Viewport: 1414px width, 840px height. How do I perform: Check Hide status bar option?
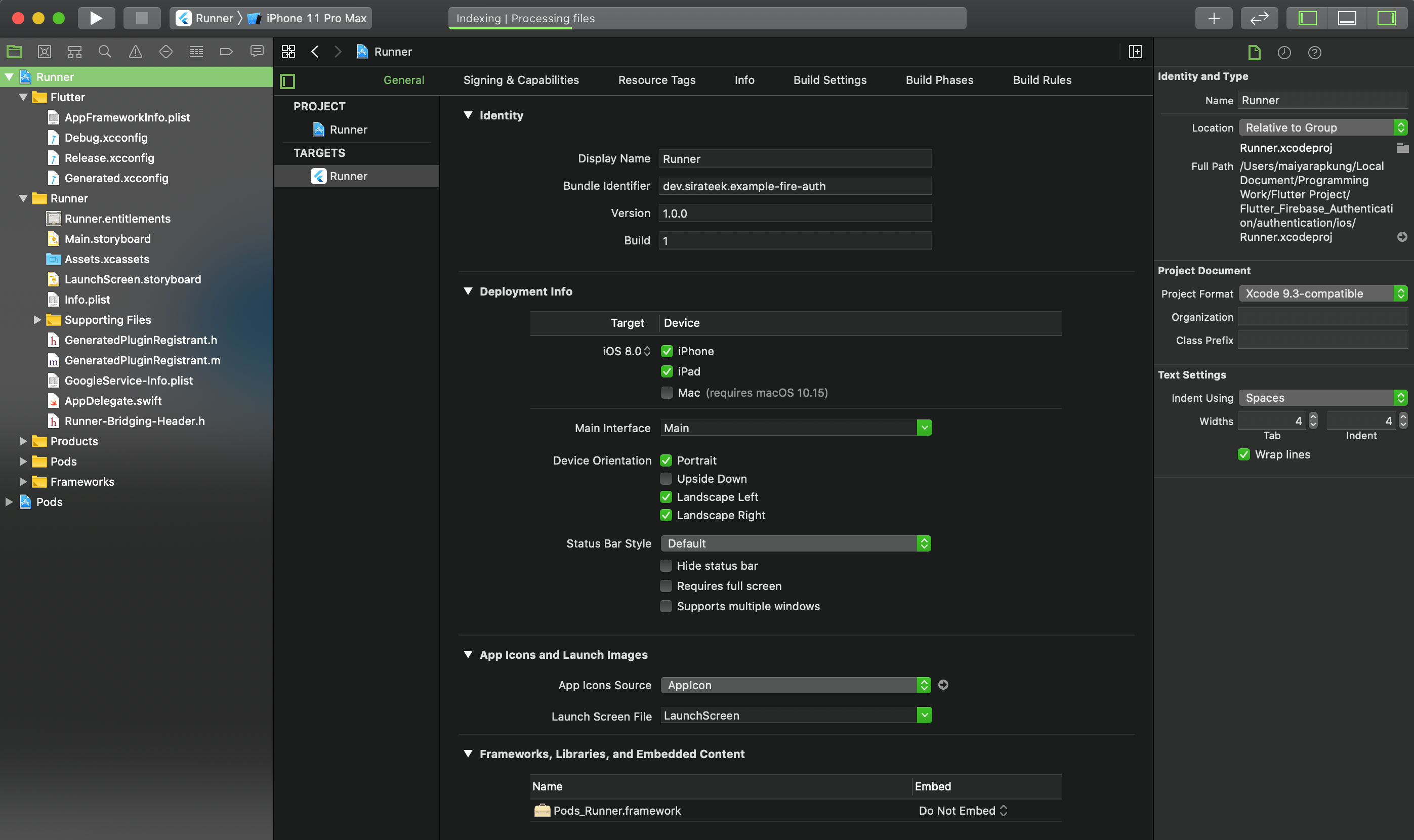[x=666, y=565]
